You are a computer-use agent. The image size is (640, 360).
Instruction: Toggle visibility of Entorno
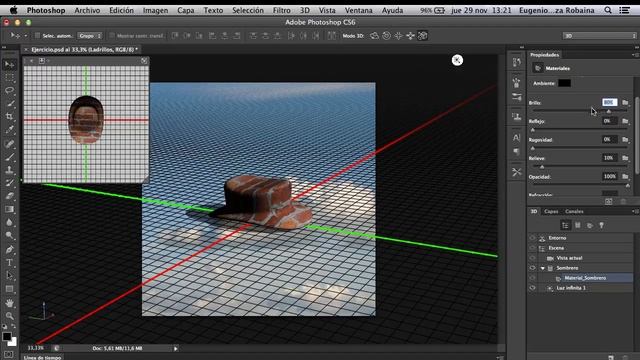click(532, 238)
